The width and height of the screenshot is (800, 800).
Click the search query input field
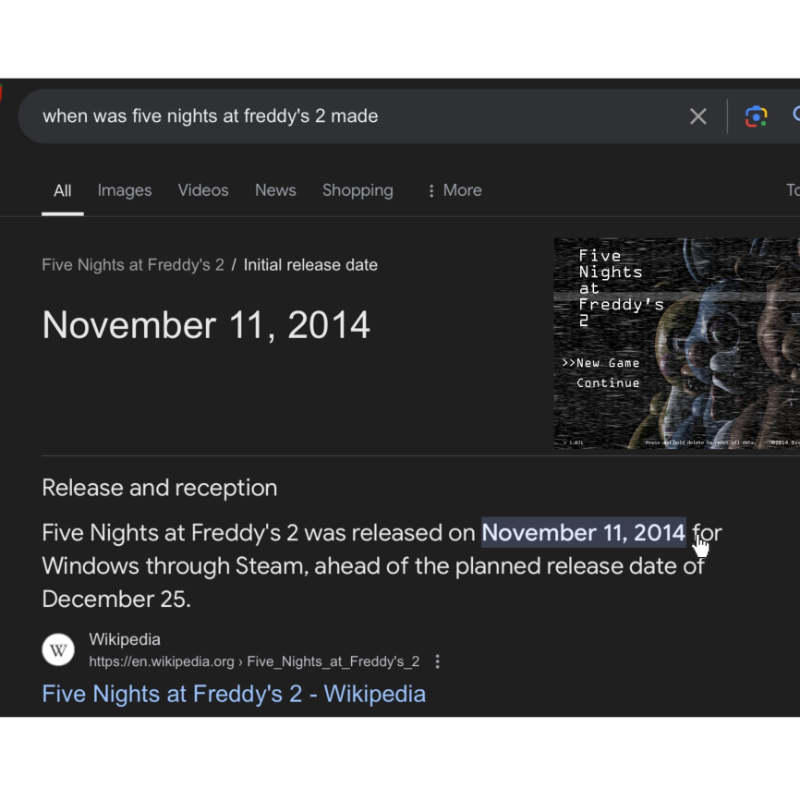[350, 116]
